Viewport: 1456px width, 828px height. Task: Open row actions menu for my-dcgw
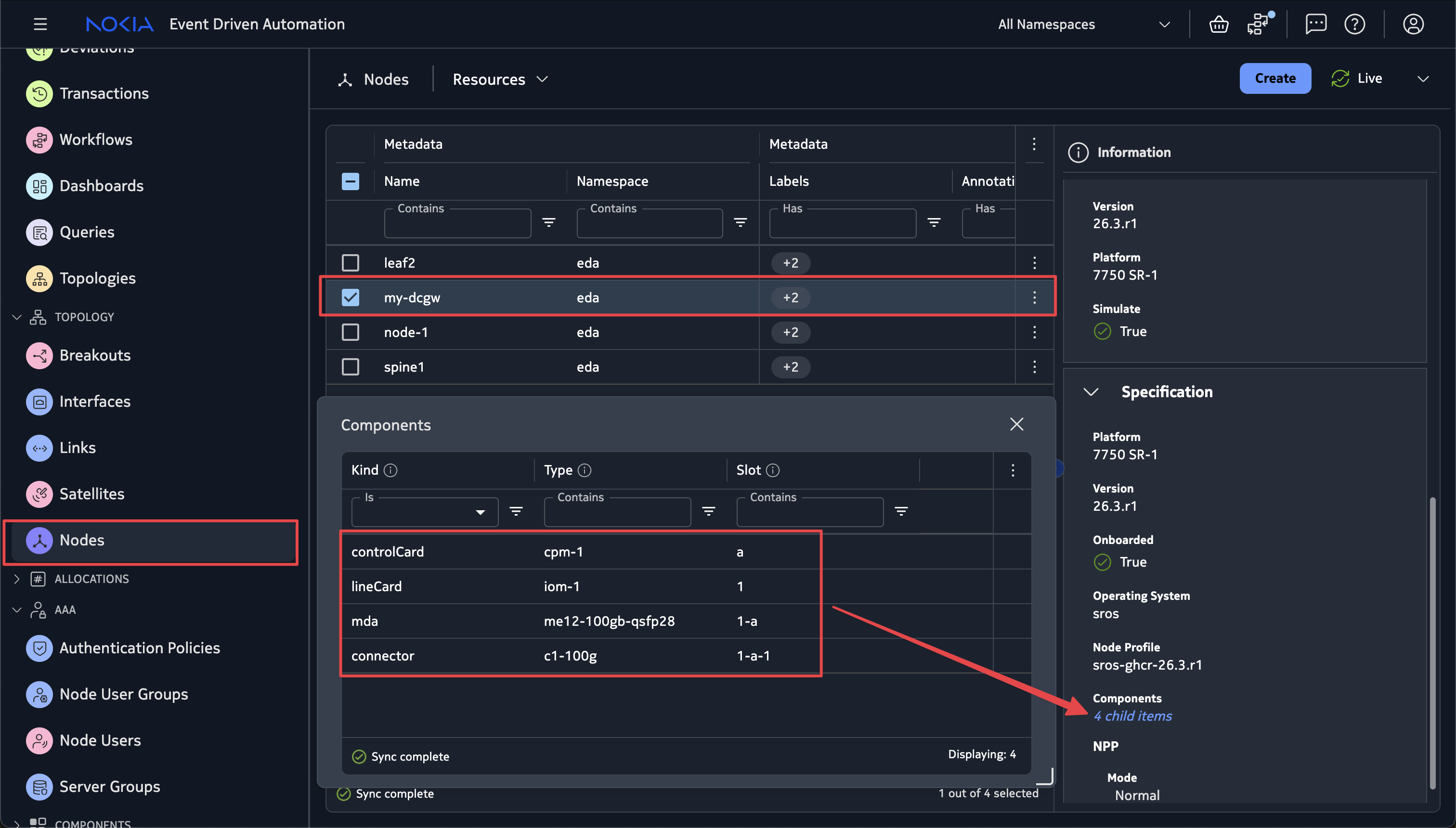pyautogui.click(x=1034, y=298)
